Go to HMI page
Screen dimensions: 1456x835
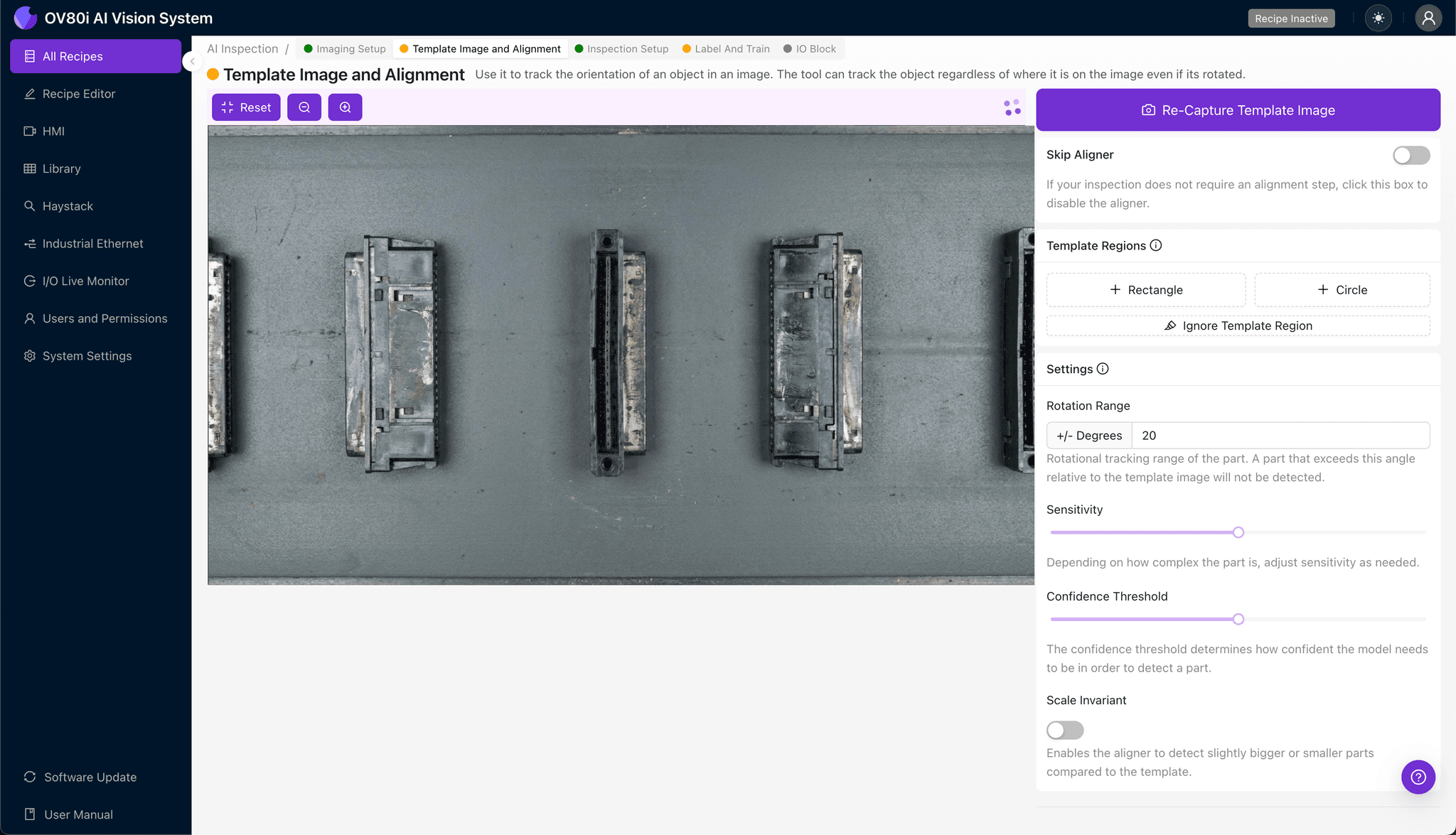click(95, 131)
